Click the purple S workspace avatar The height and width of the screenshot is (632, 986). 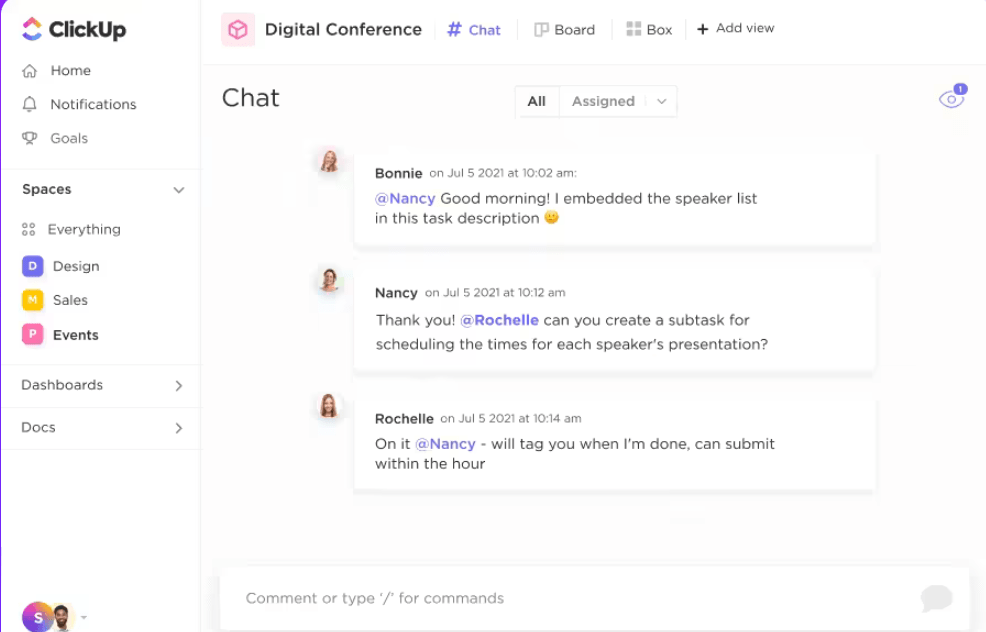pos(36,618)
